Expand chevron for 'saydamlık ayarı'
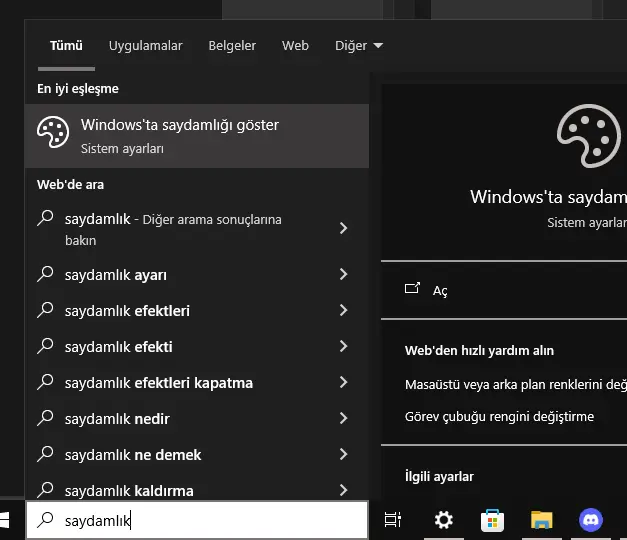Screen dimensions: 627x540 click(x=343, y=274)
